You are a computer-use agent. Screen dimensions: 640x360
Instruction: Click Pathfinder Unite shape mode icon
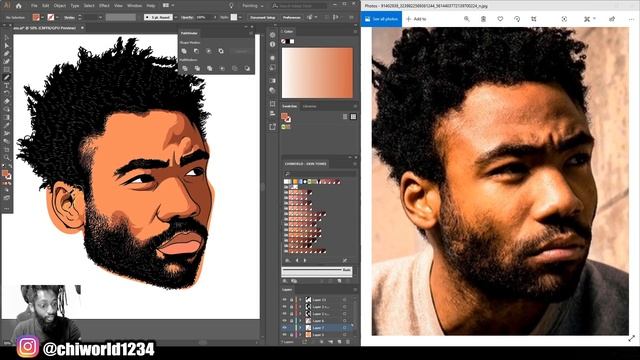tap(184, 51)
